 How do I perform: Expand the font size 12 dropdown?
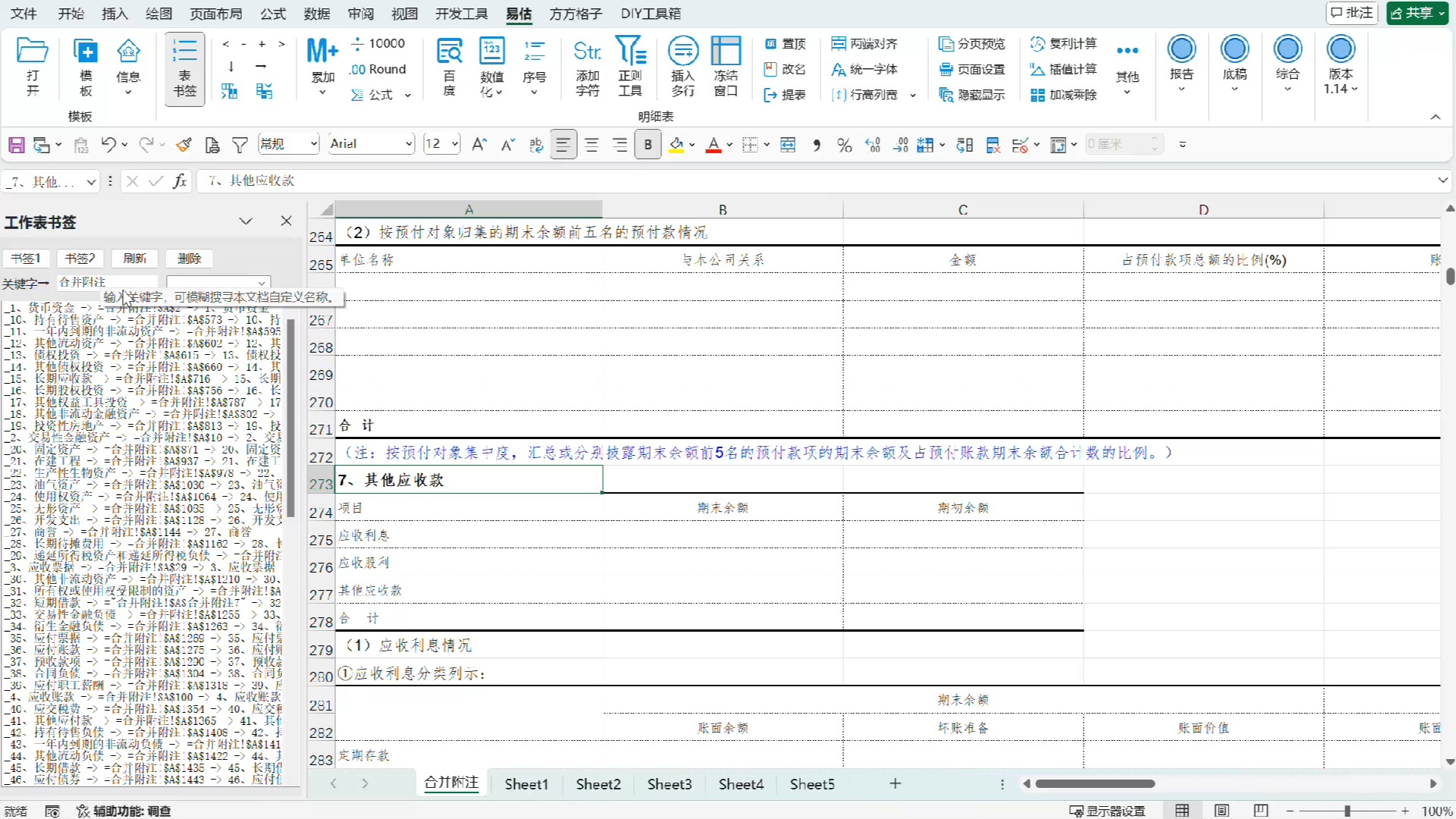[x=455, y=144]
